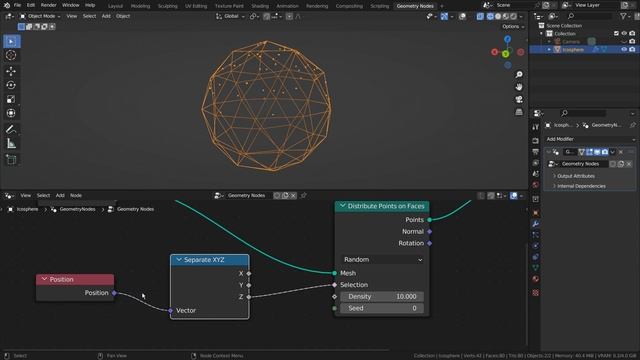Remove the Geometry Nodes modifier with X
This screenshot has height=360, width=640.
coord(621,152)
